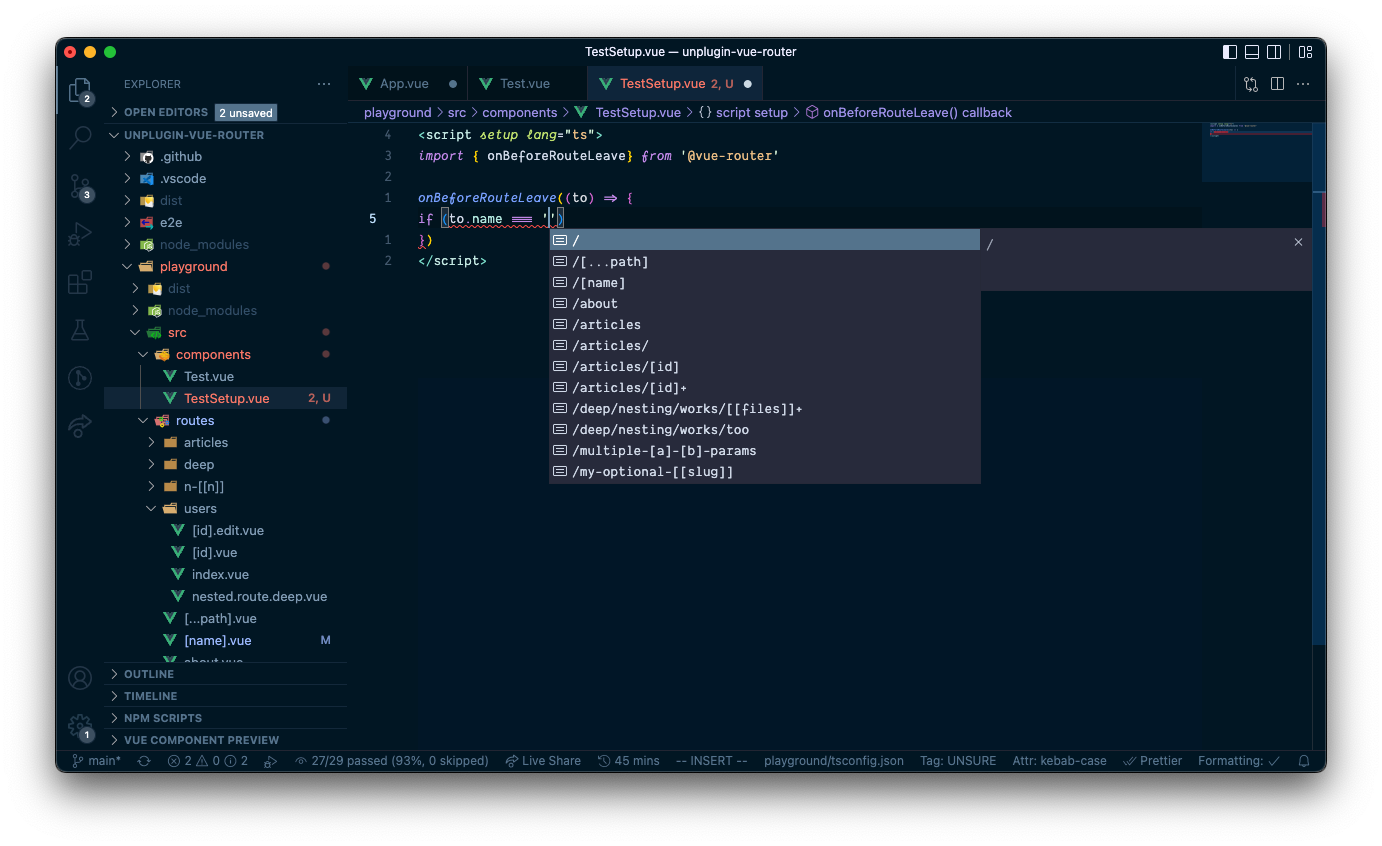Select the /about suggestion
The width and height of the screenshot is (1382, 846).
(765, 304)
